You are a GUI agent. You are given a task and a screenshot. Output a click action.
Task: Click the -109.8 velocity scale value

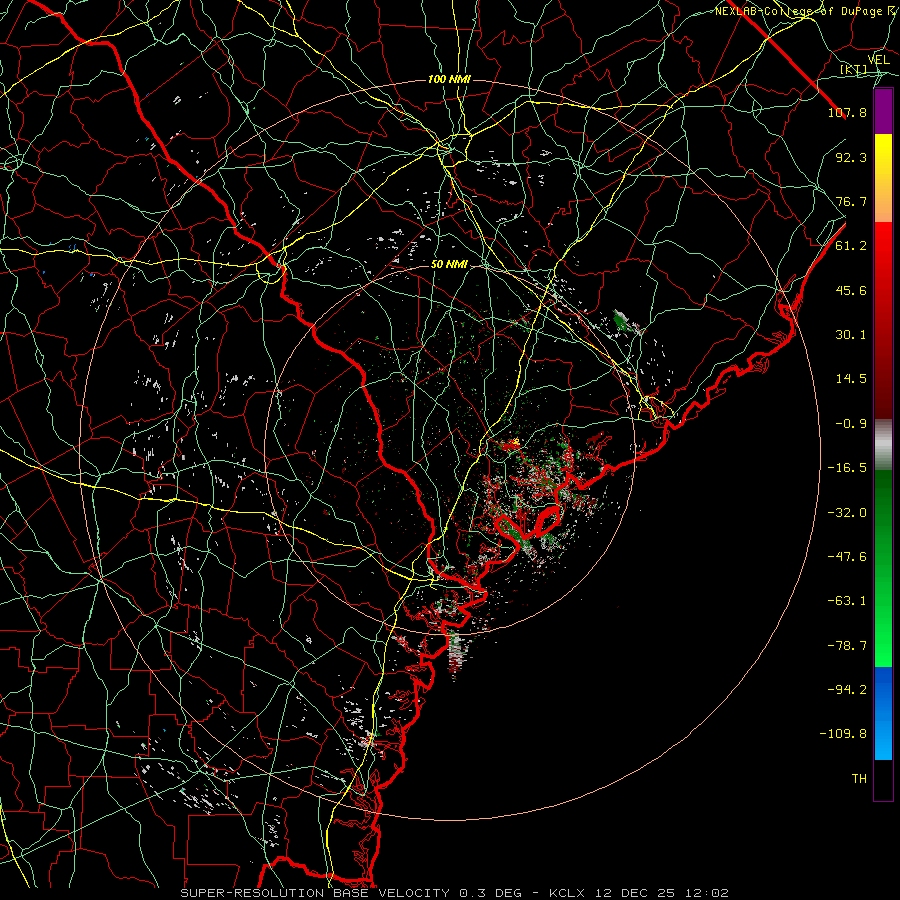[x=843, y=734]
